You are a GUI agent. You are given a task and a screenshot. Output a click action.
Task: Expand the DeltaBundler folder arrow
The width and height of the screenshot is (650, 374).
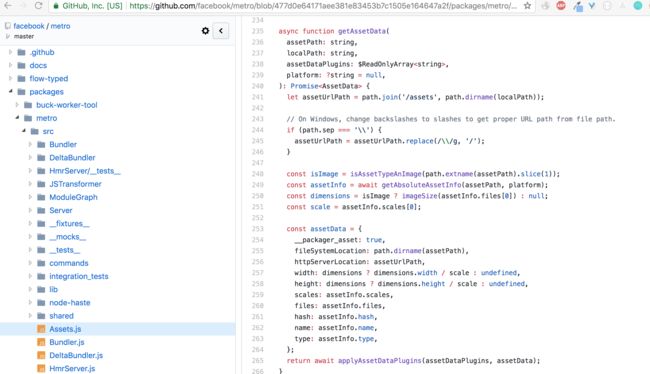coord(30,158)
